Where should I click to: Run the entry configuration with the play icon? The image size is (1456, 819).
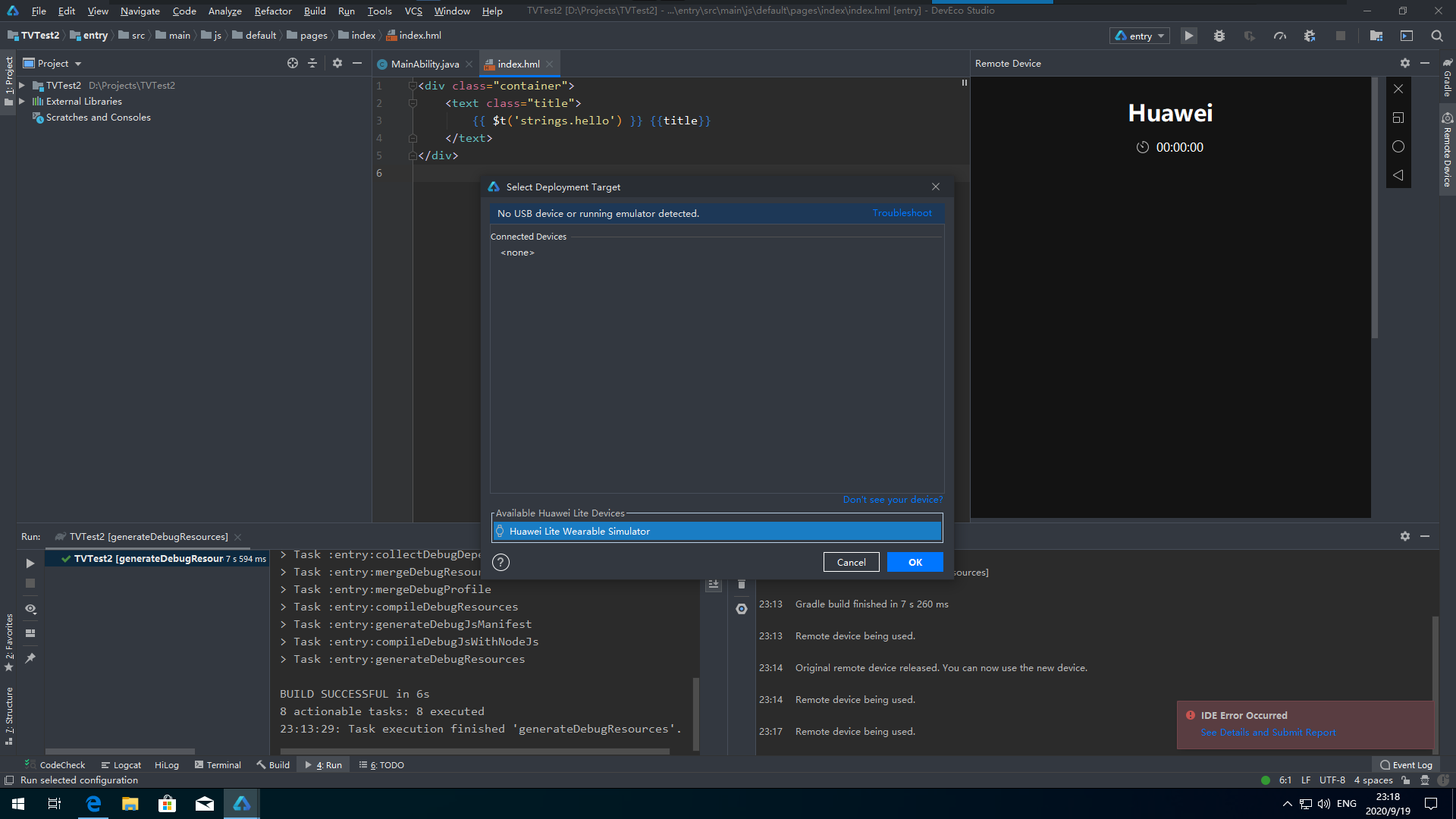click(1189, 36)
